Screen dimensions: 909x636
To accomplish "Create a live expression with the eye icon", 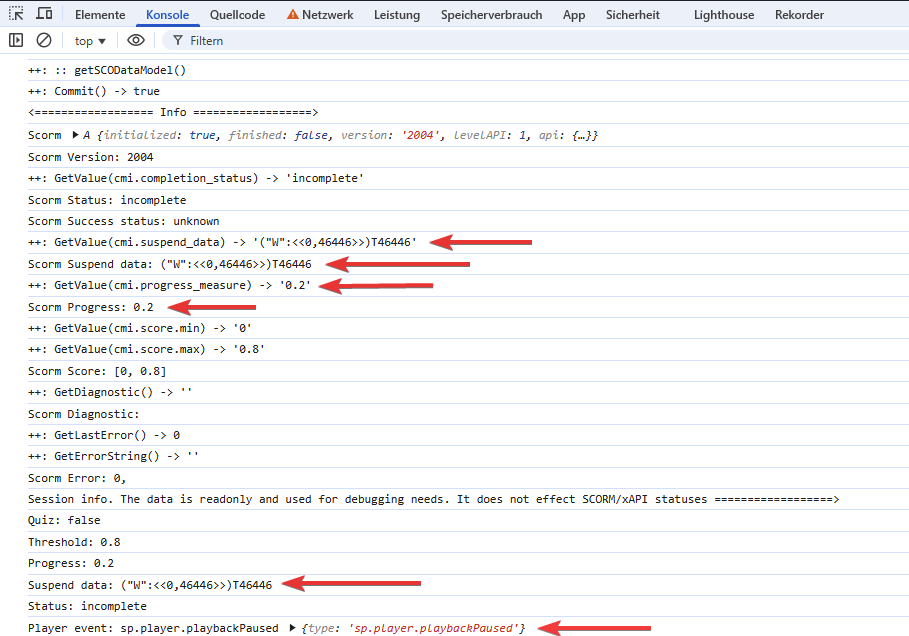I will 135,40.
